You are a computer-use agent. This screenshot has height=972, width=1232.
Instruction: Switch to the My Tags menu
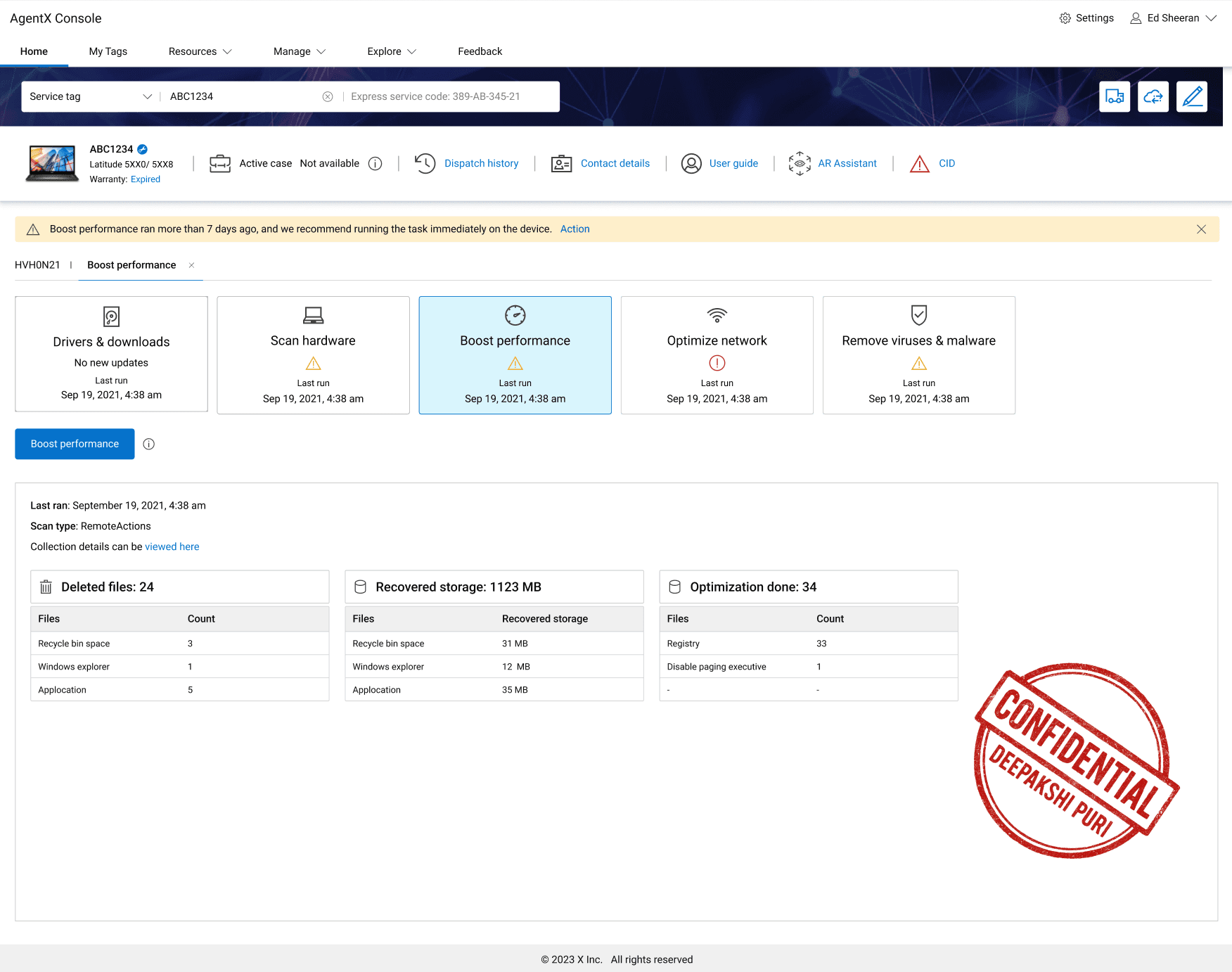pyautogui.click(x=108, y=51)
